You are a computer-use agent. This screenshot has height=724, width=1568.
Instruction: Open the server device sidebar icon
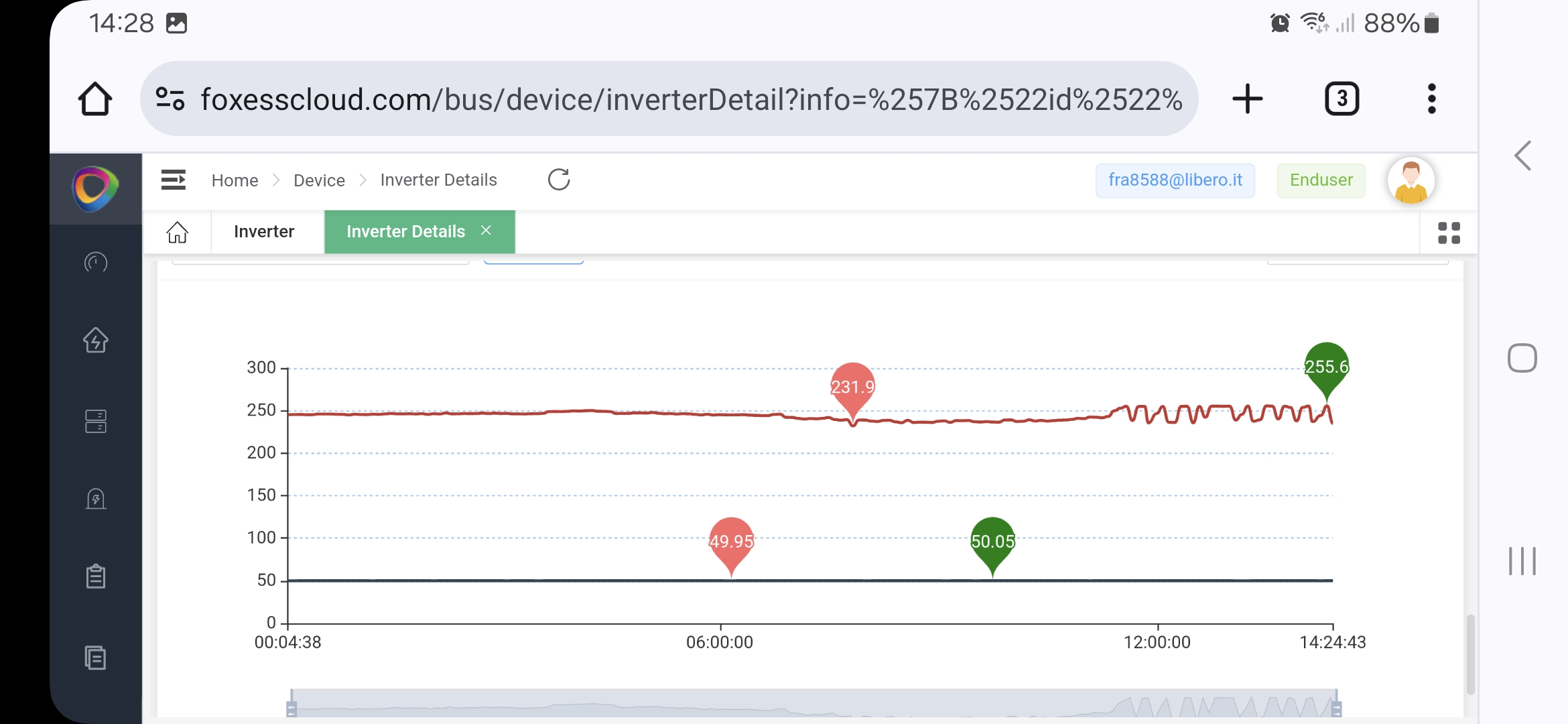click(95, 421)
